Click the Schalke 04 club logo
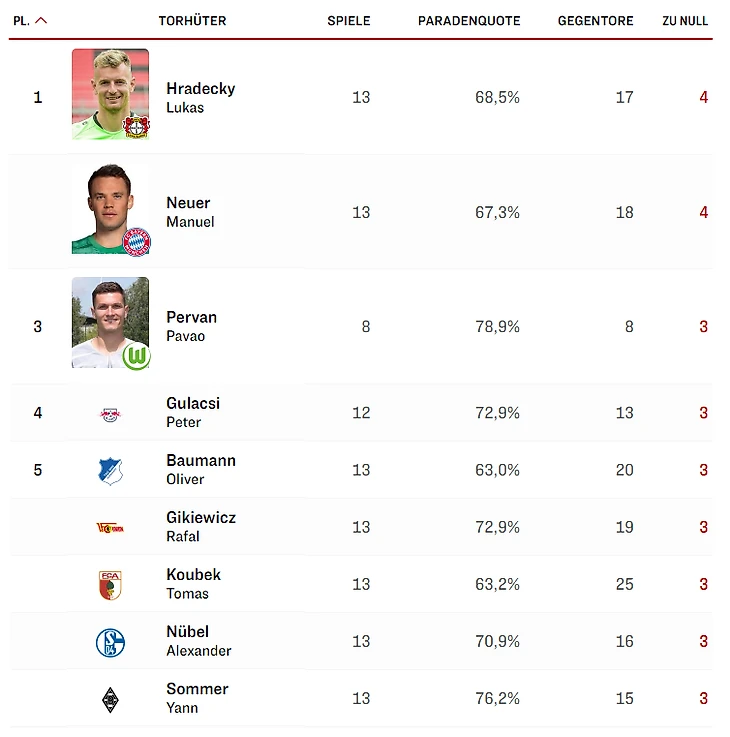 pos(110,642)
